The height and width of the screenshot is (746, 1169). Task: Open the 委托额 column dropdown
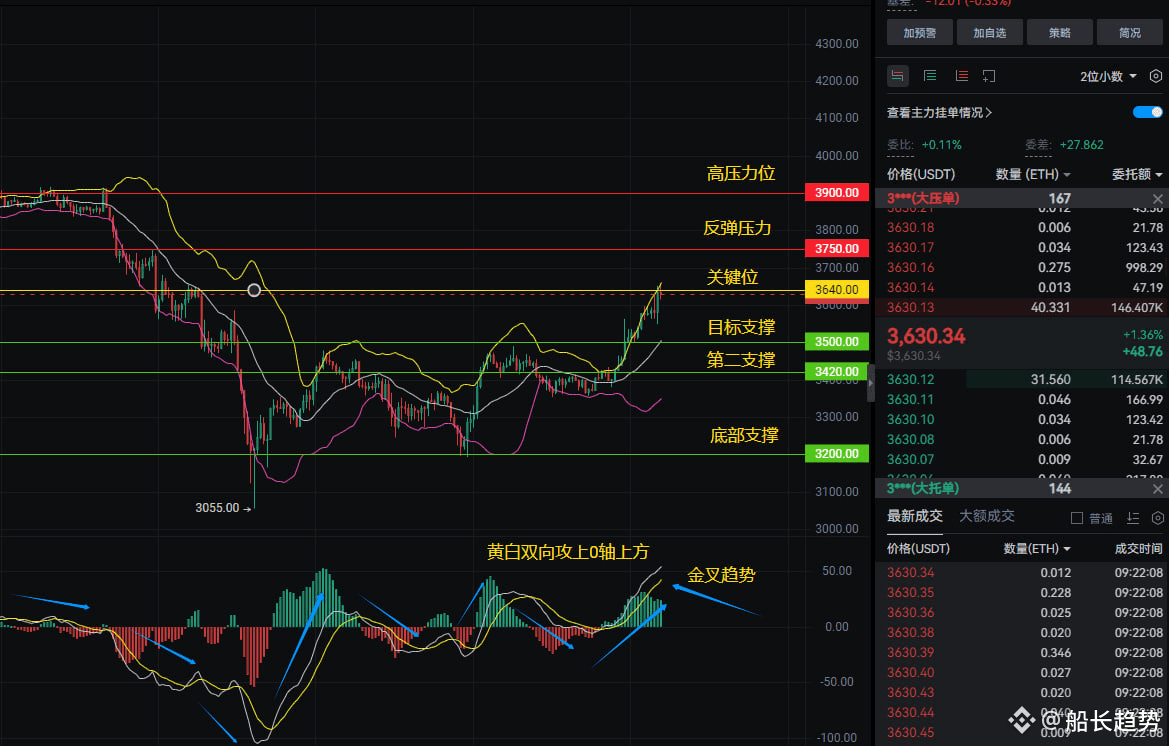click(1137, 174)
